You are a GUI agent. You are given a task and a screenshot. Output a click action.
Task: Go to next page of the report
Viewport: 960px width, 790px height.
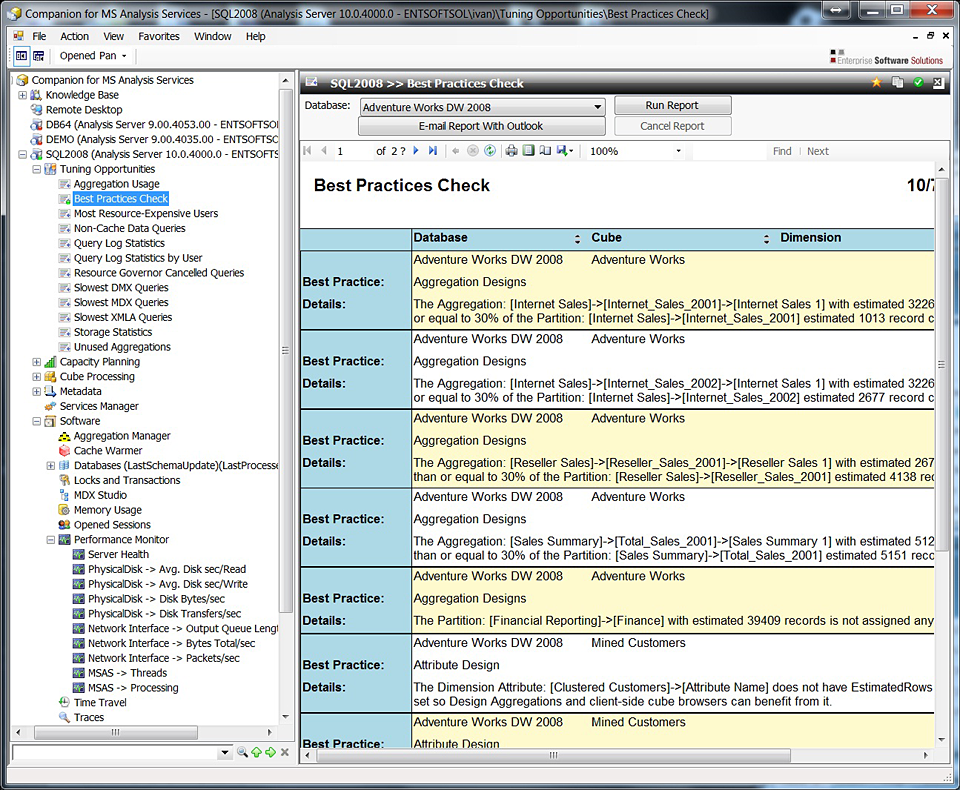click(x=416, y=151)
